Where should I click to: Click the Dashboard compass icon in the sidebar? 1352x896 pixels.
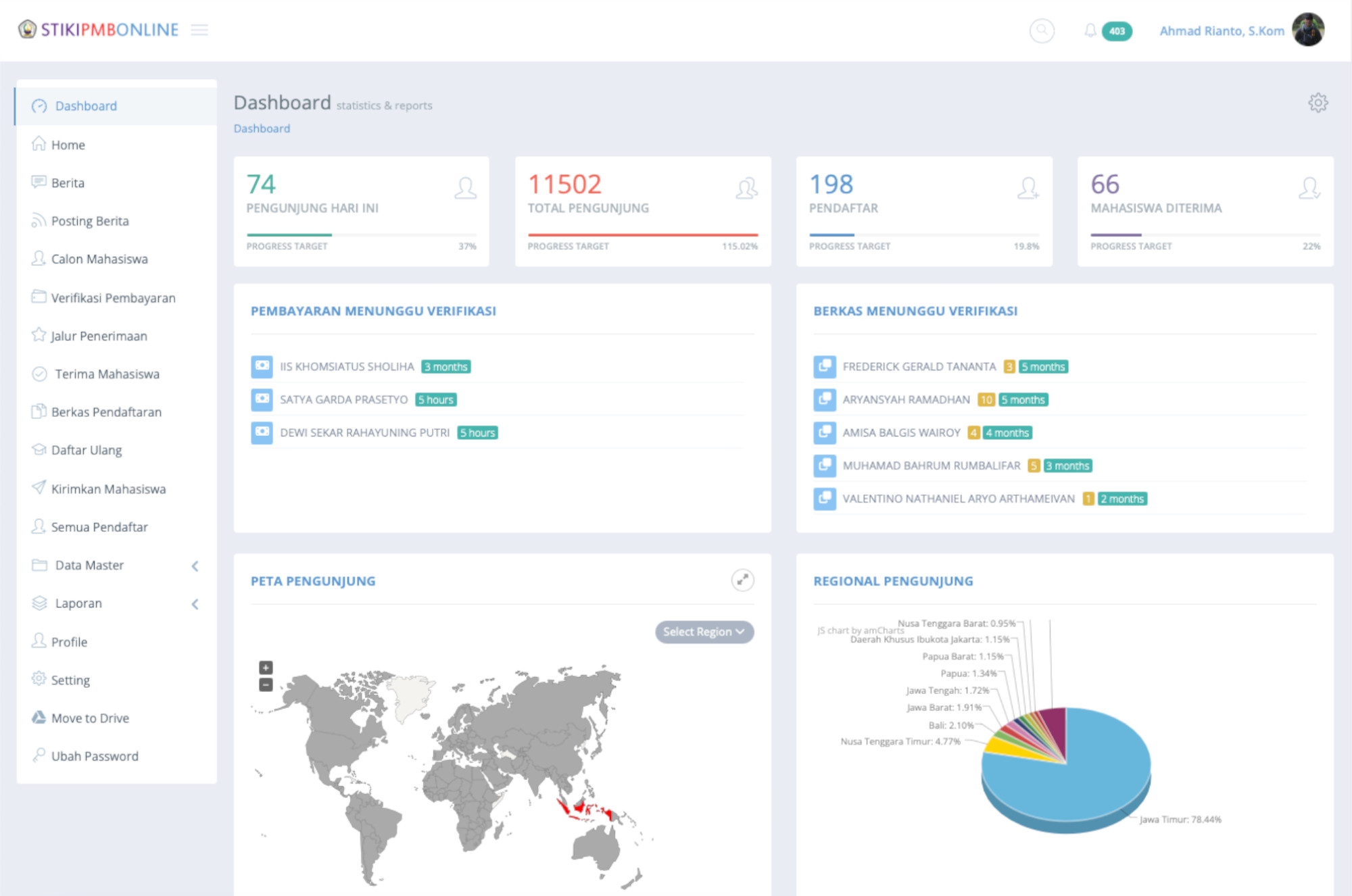tap(39, 106)
